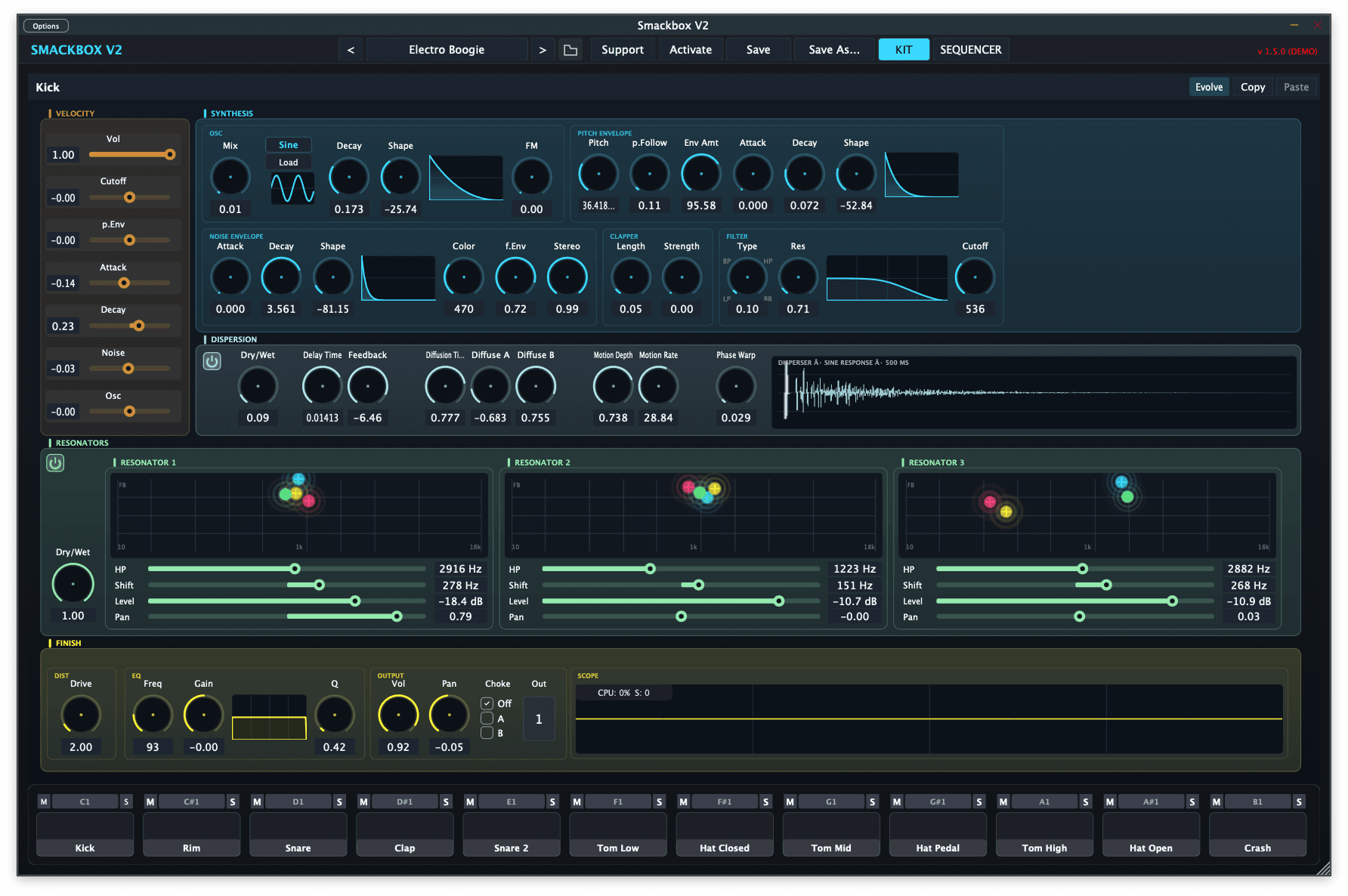Click the Clapper Length knob
The image size is (1348, 896).
click(x=631, y=277)
